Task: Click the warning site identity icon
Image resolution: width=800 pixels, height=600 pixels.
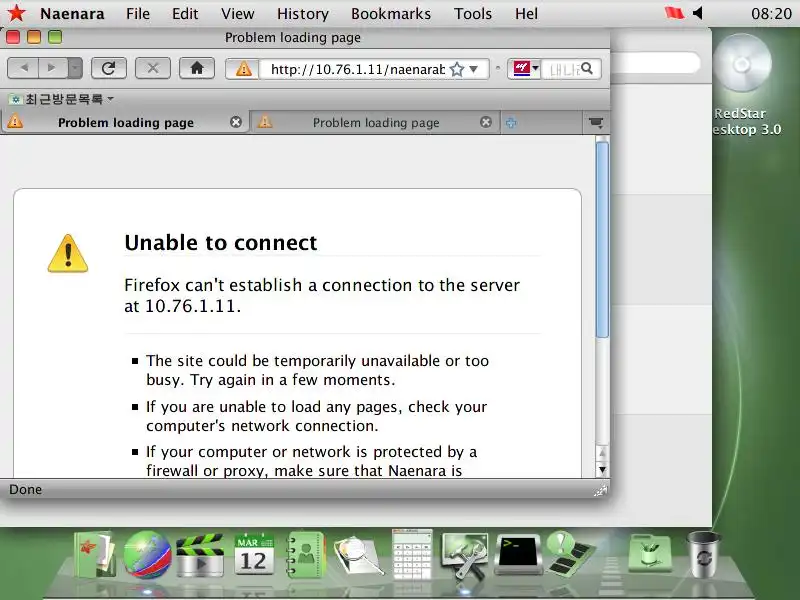Action: point(243,68)
